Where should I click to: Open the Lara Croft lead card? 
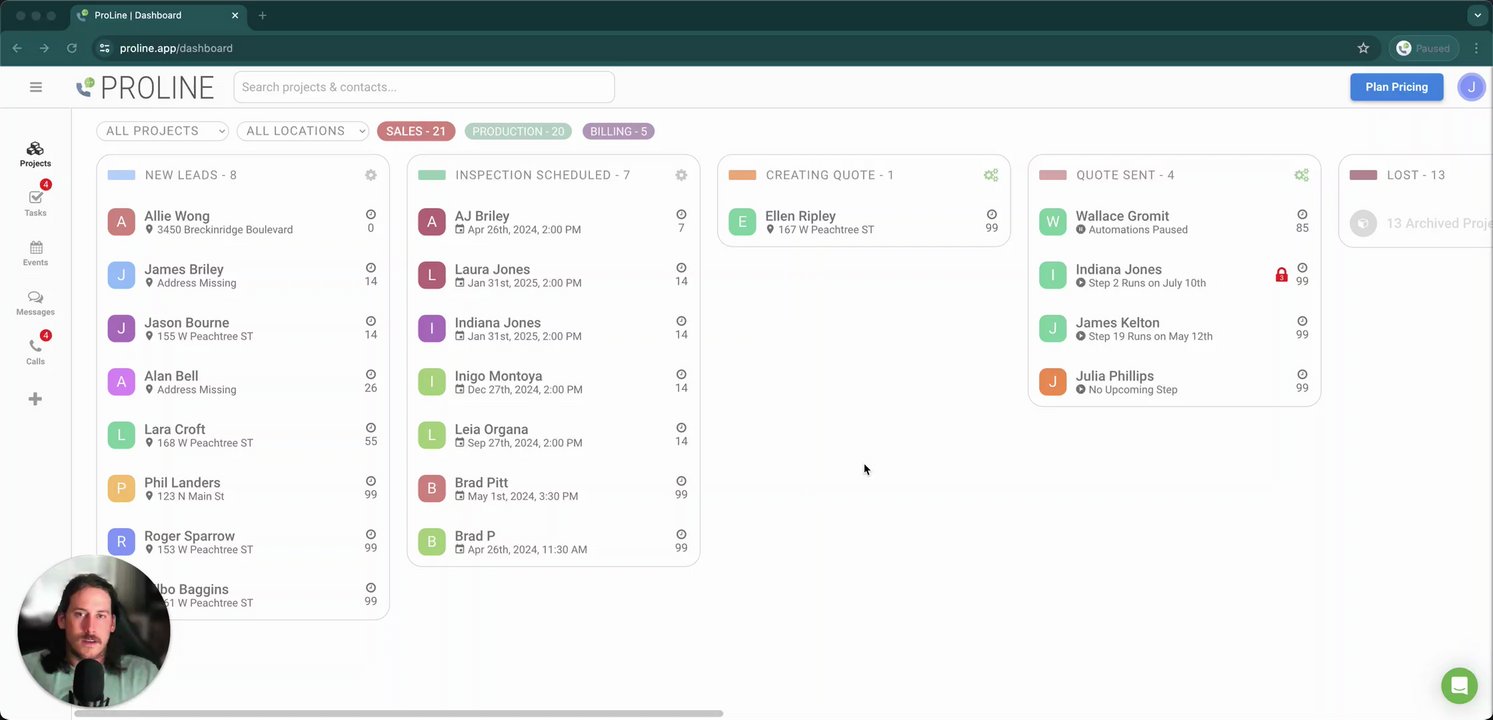click(x=243, y=435)
